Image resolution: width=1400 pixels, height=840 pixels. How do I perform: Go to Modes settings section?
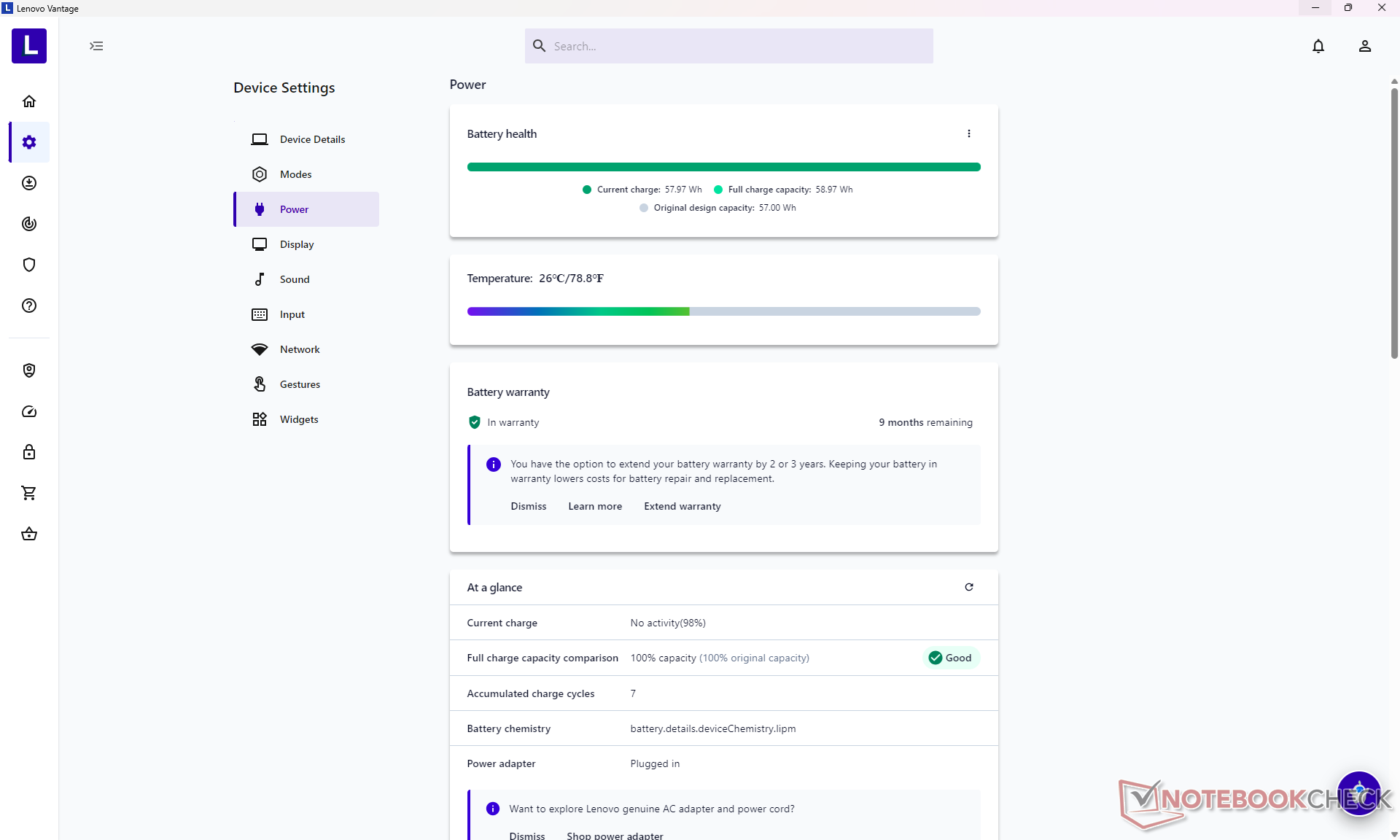coord(295,174)
